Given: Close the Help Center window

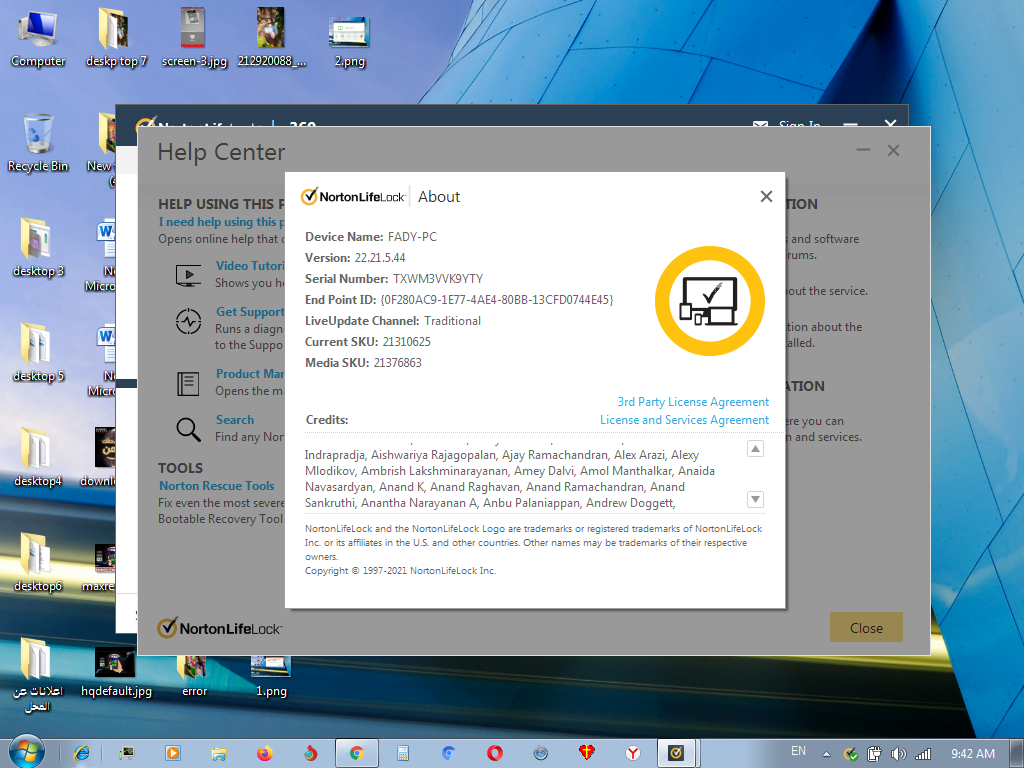Looking at the screenshot, I should point(893,150).
